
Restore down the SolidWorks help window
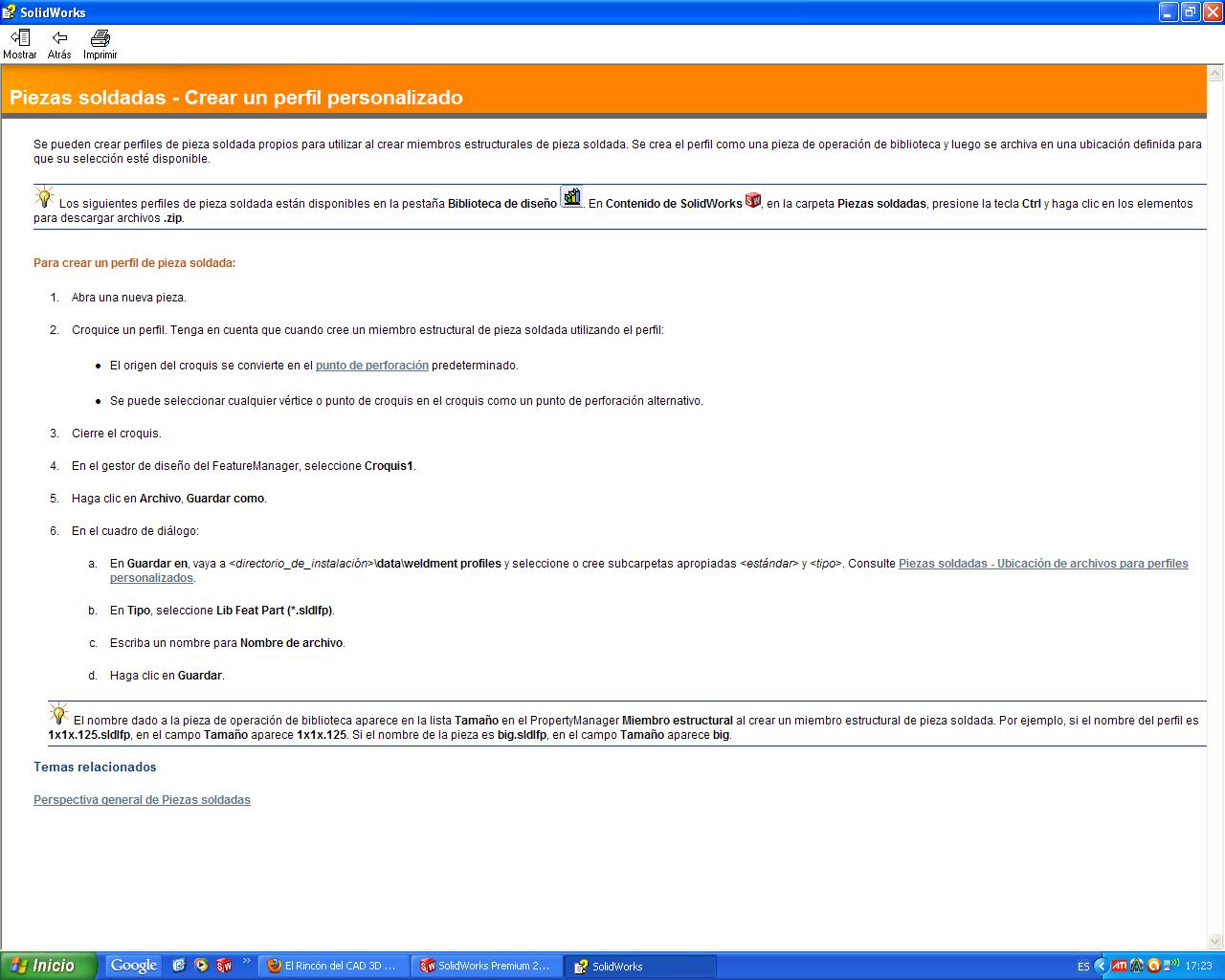[1191, 11]
